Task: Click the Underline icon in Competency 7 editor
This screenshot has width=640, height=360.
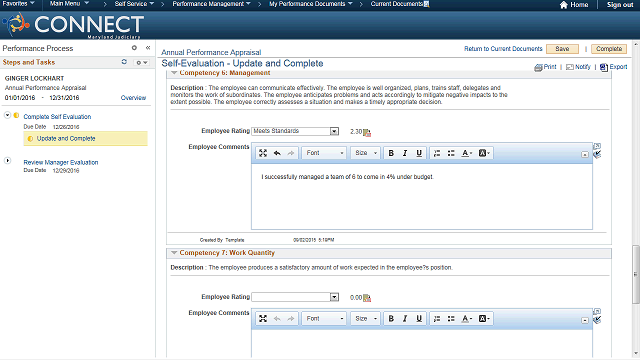Action: [x=419, y=319]
